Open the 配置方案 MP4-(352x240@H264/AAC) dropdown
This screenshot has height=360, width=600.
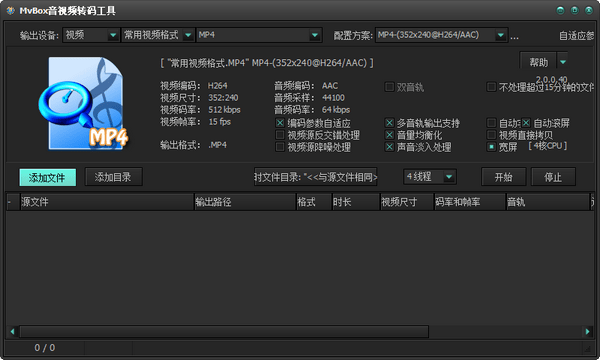[441, 35]
